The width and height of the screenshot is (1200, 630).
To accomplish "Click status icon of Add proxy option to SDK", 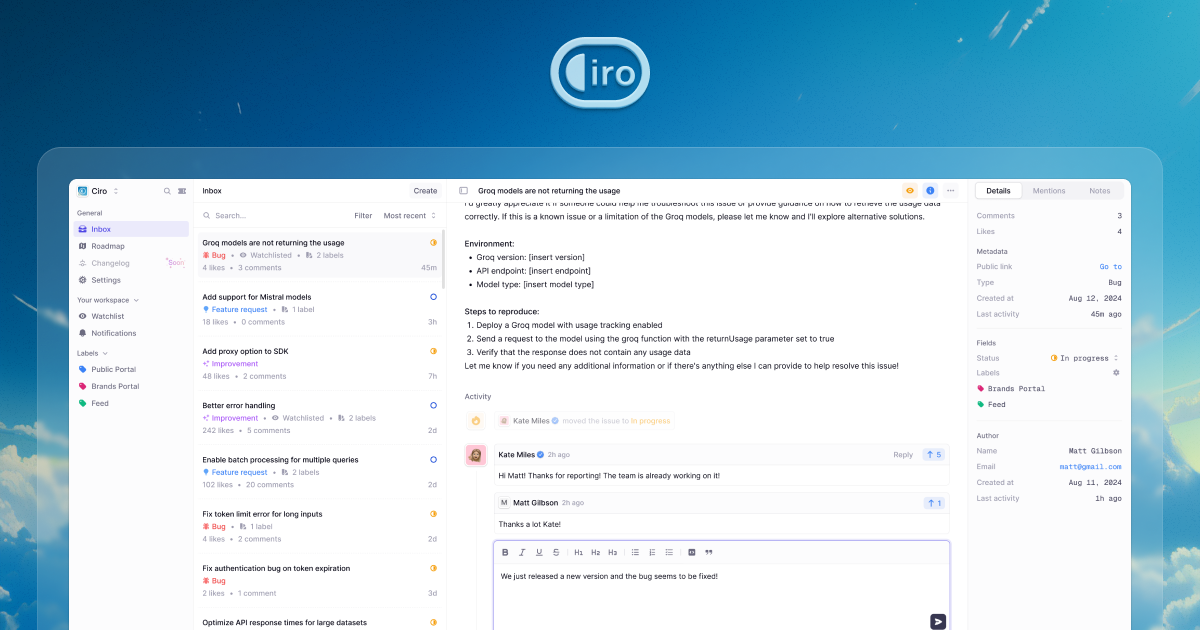I will coord(433,351).
